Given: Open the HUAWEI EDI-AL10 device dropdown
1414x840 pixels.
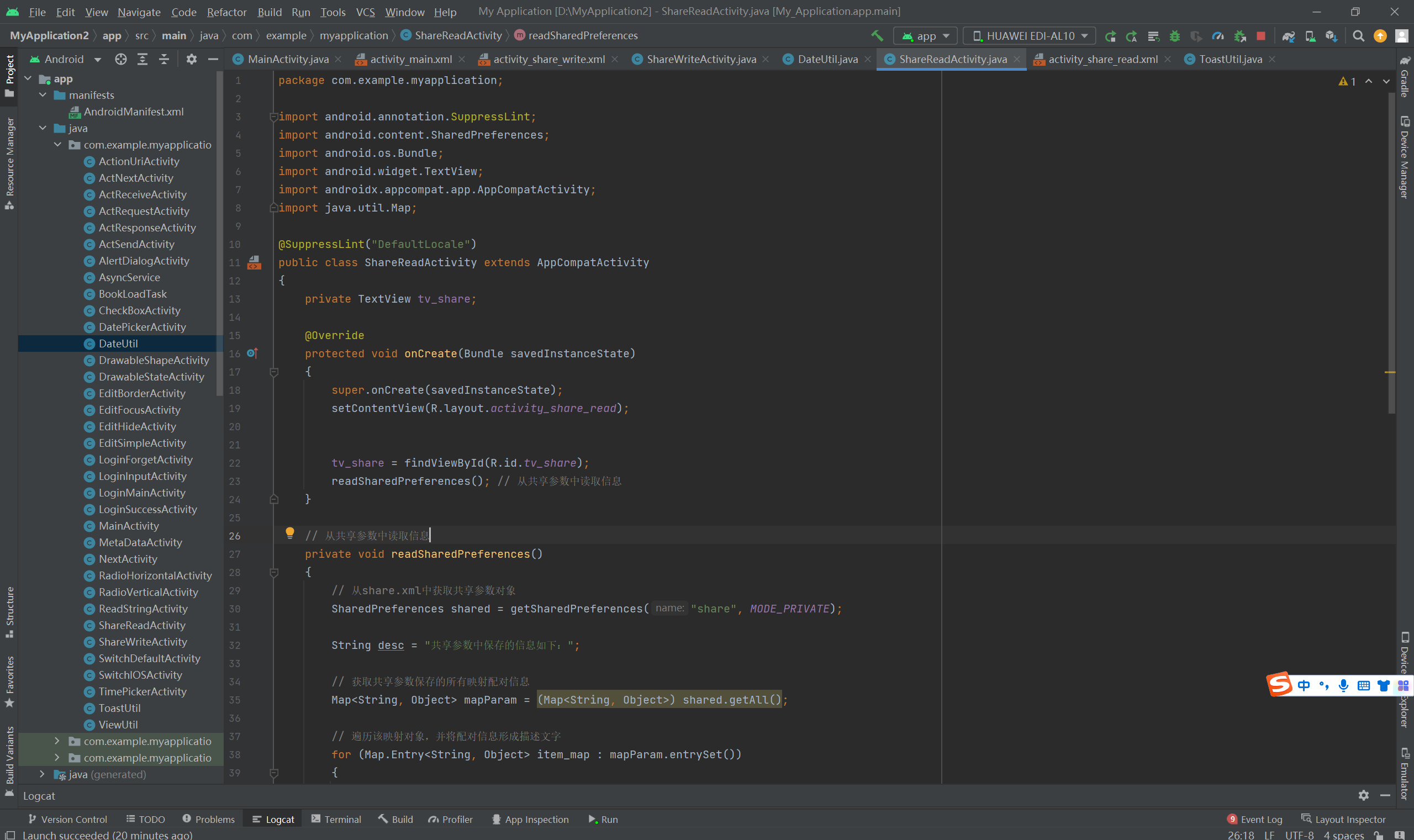Looking at the screenshot, I should click(x=1029, y=36).
